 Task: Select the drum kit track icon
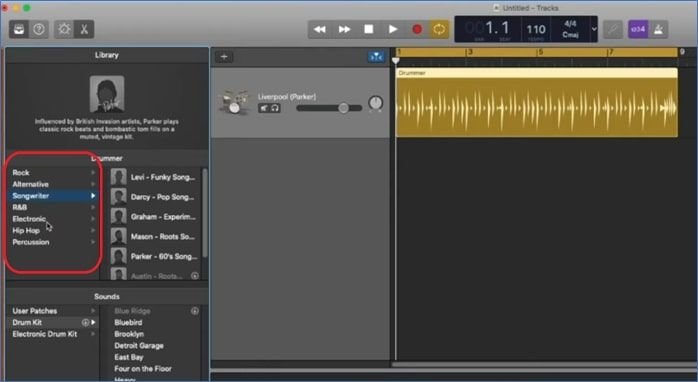[233, 102]
